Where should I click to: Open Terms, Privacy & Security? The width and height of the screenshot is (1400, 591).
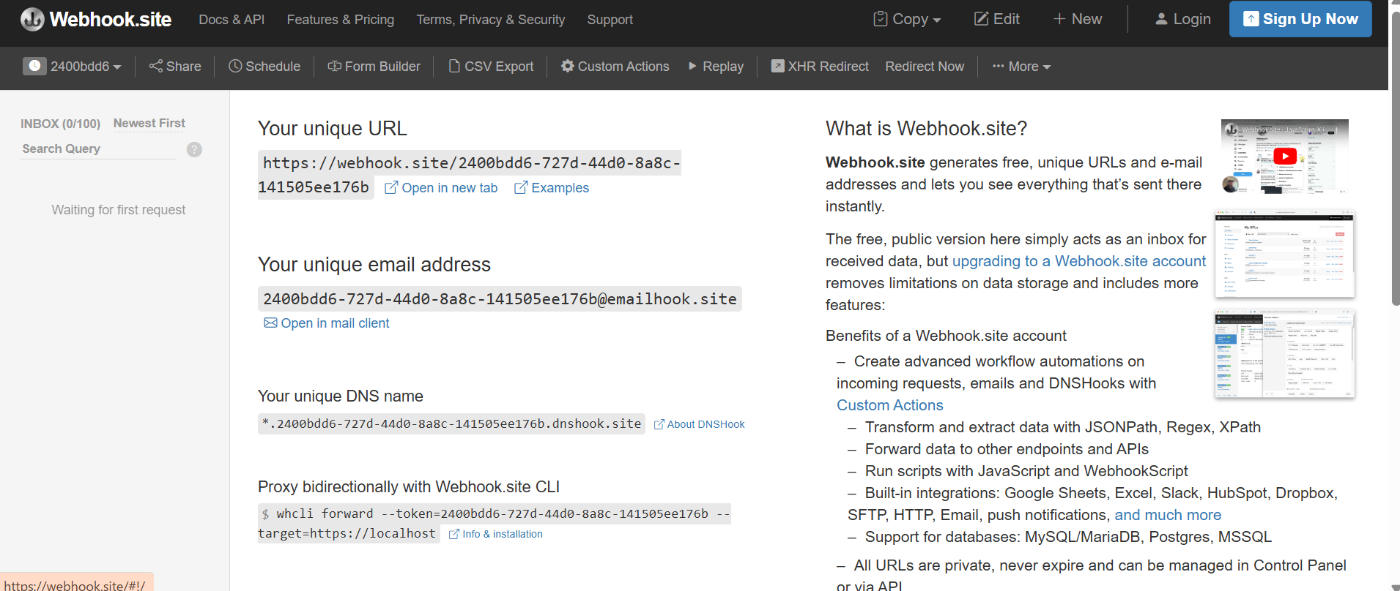coord(491,19)
